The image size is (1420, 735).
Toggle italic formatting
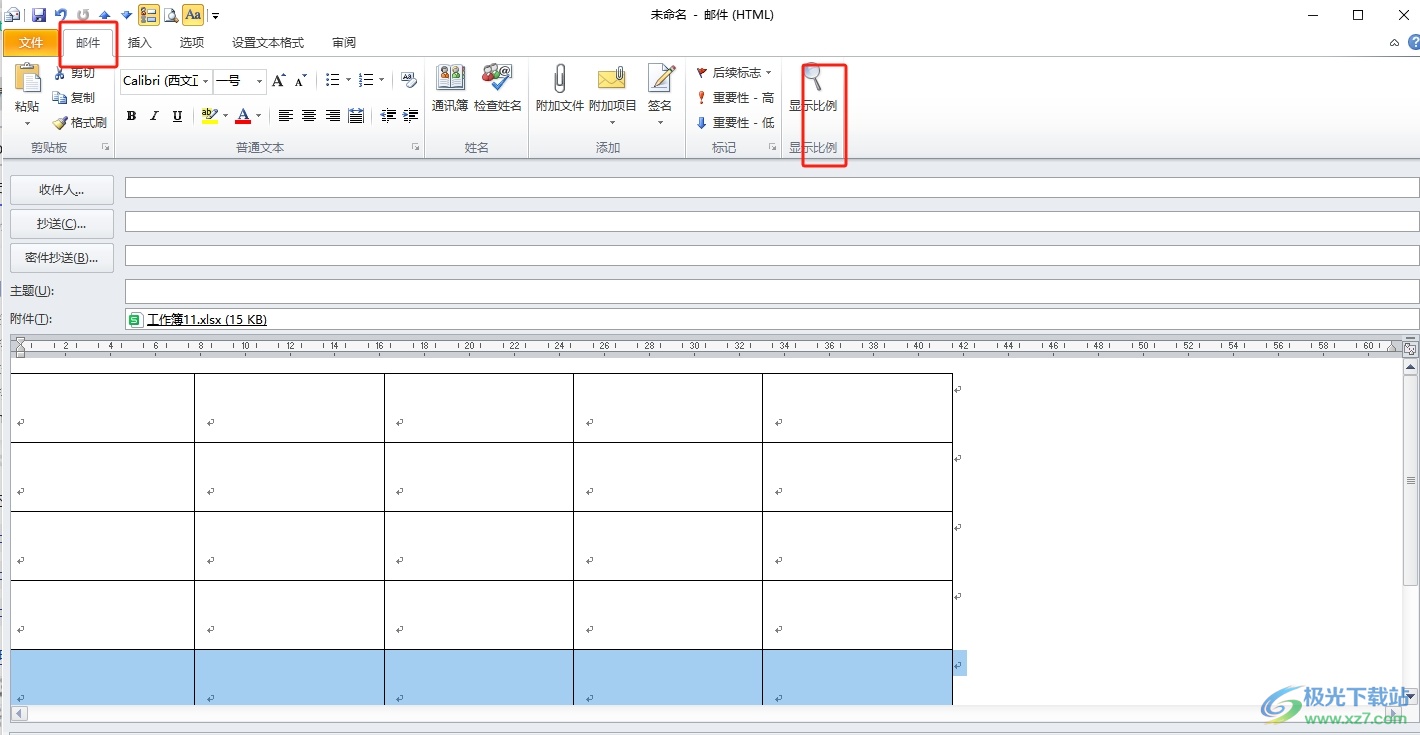[x=154, y=116]
